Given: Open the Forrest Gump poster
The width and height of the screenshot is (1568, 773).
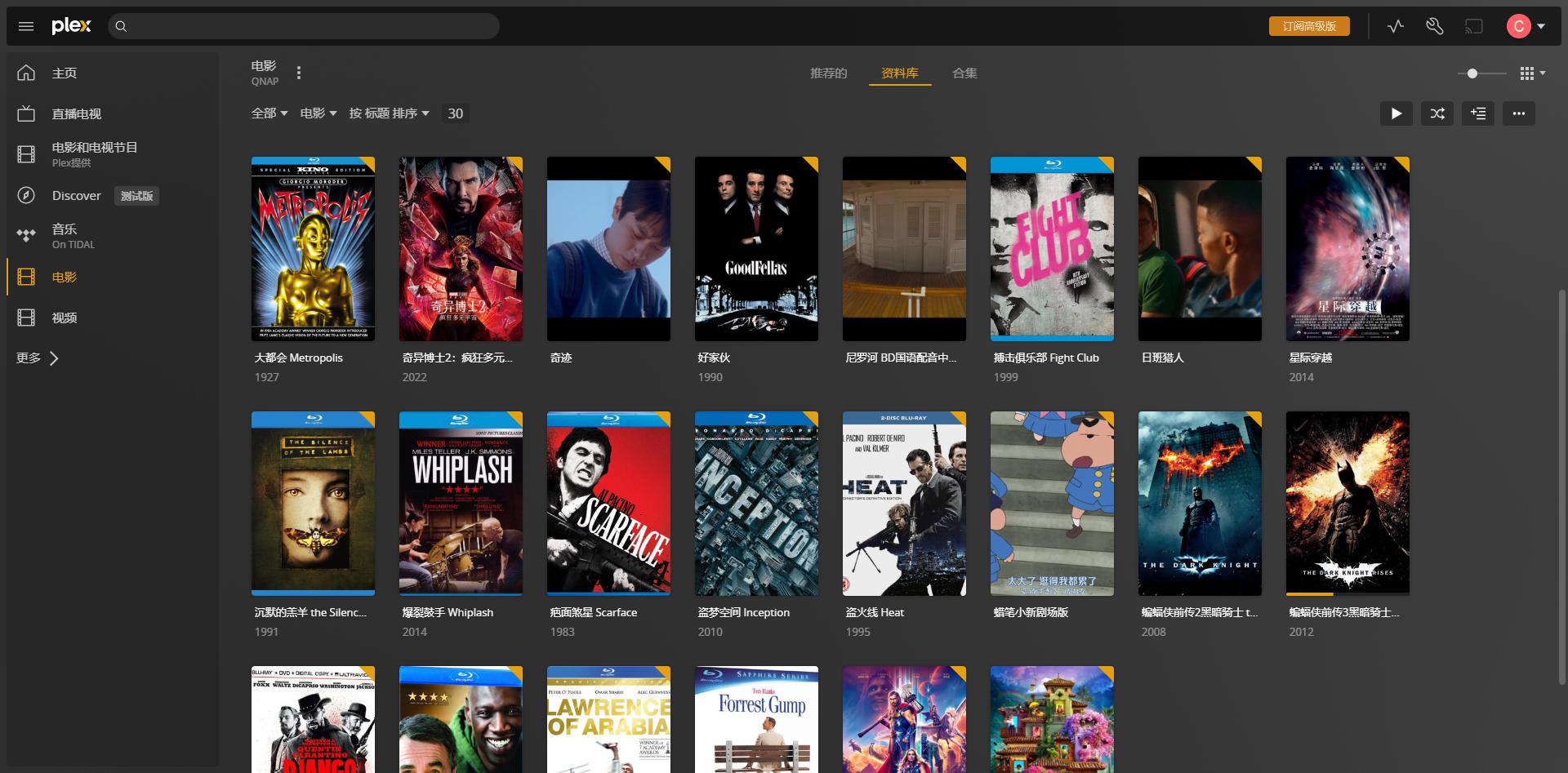Looking at the screenshot, I should coord(756,719).
